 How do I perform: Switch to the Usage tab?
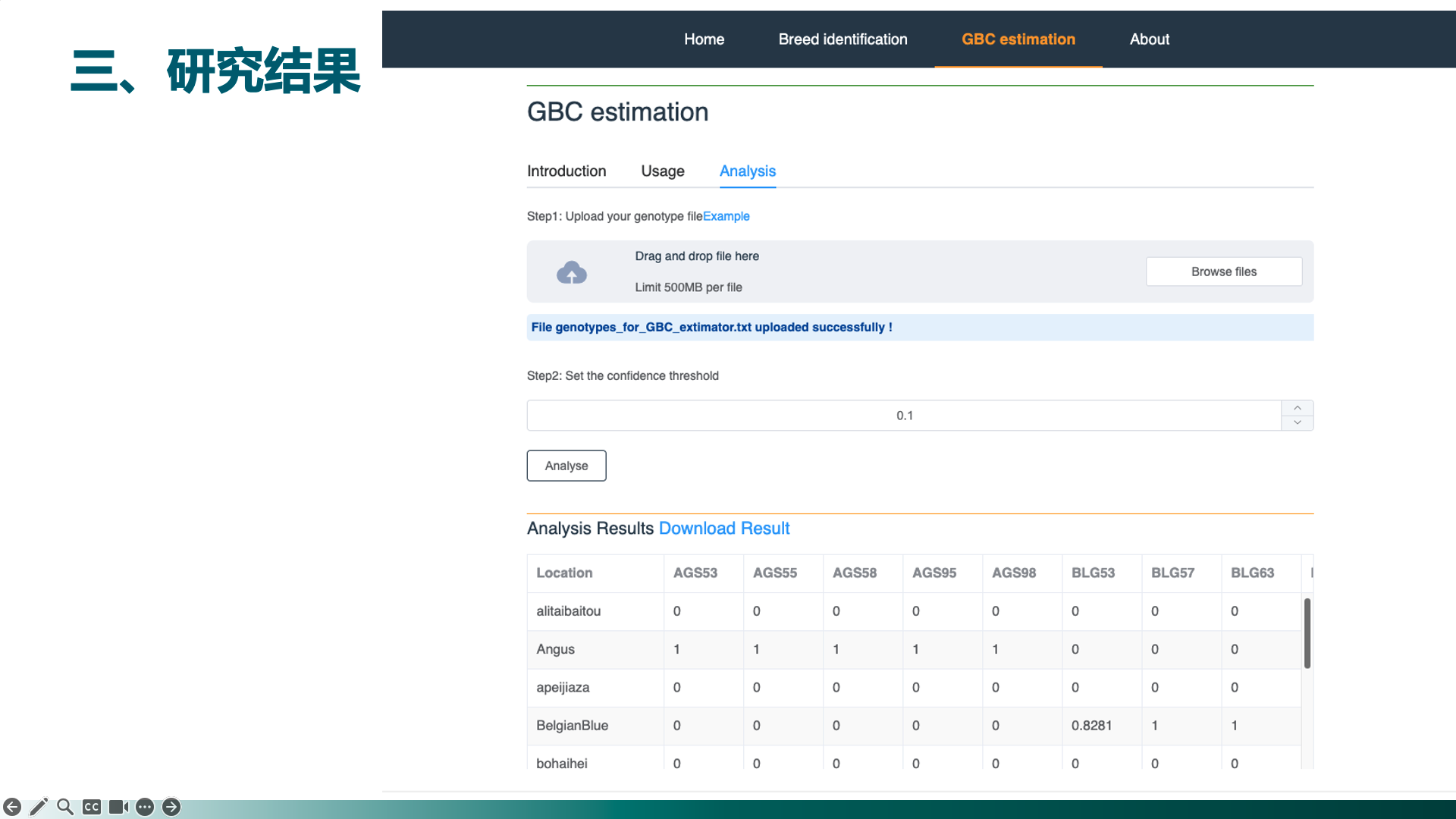coord(662,171)
